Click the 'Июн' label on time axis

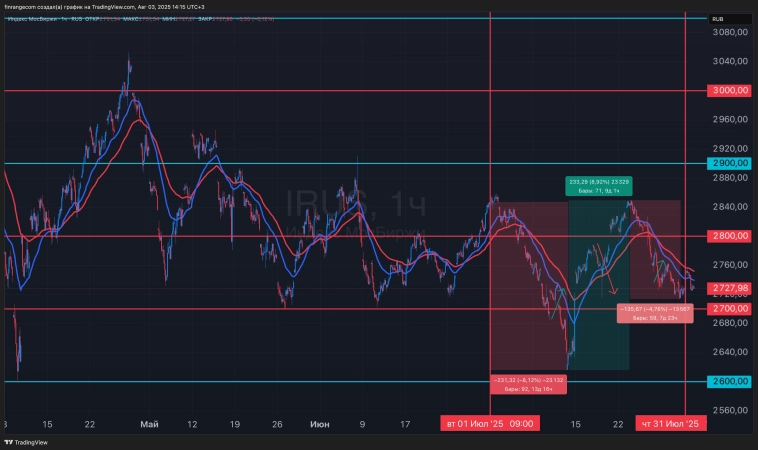pos(320,424)
